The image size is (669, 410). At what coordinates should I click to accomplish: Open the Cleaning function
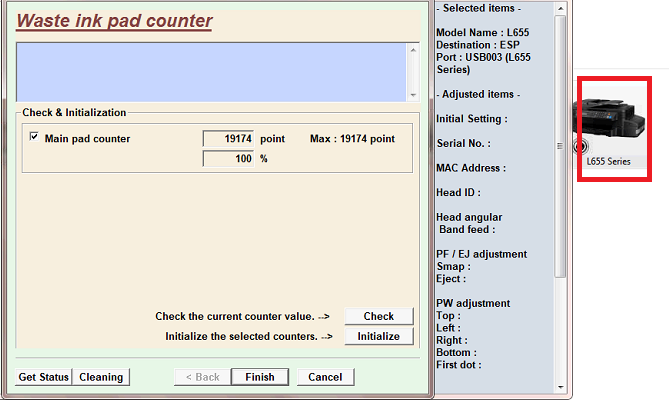click(101, 377)
